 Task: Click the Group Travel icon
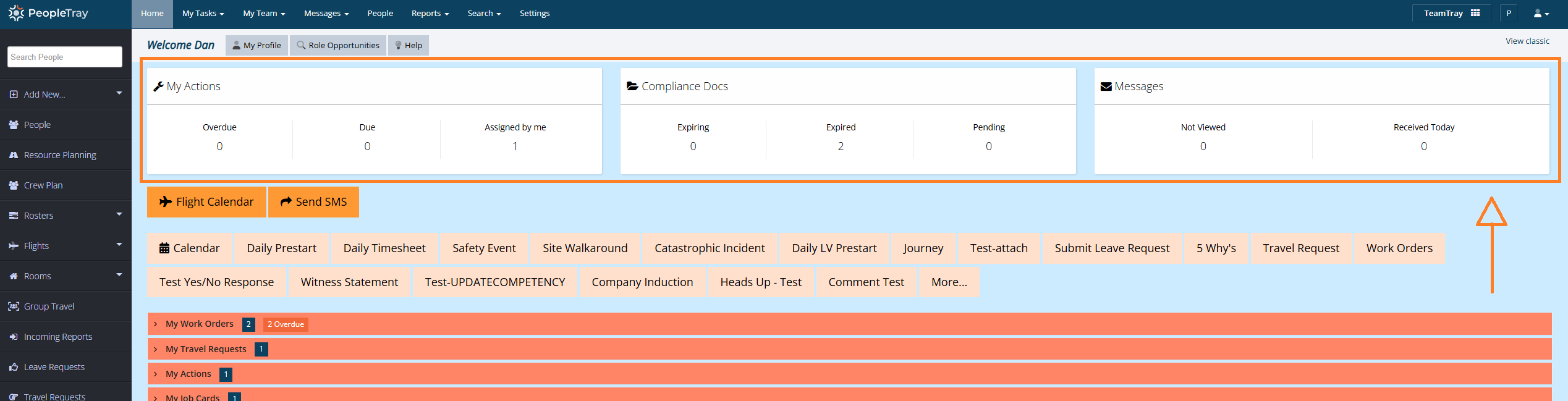click(x=14, y=306)
